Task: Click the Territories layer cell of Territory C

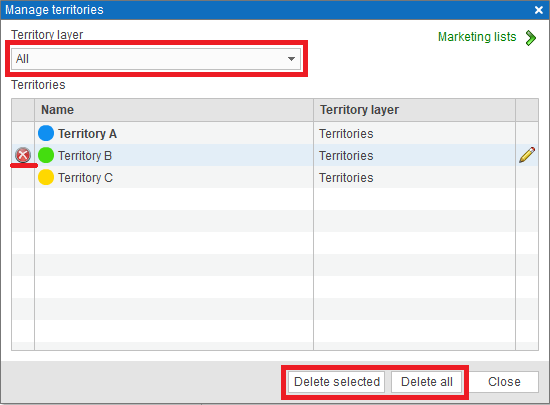Action: 346,178
